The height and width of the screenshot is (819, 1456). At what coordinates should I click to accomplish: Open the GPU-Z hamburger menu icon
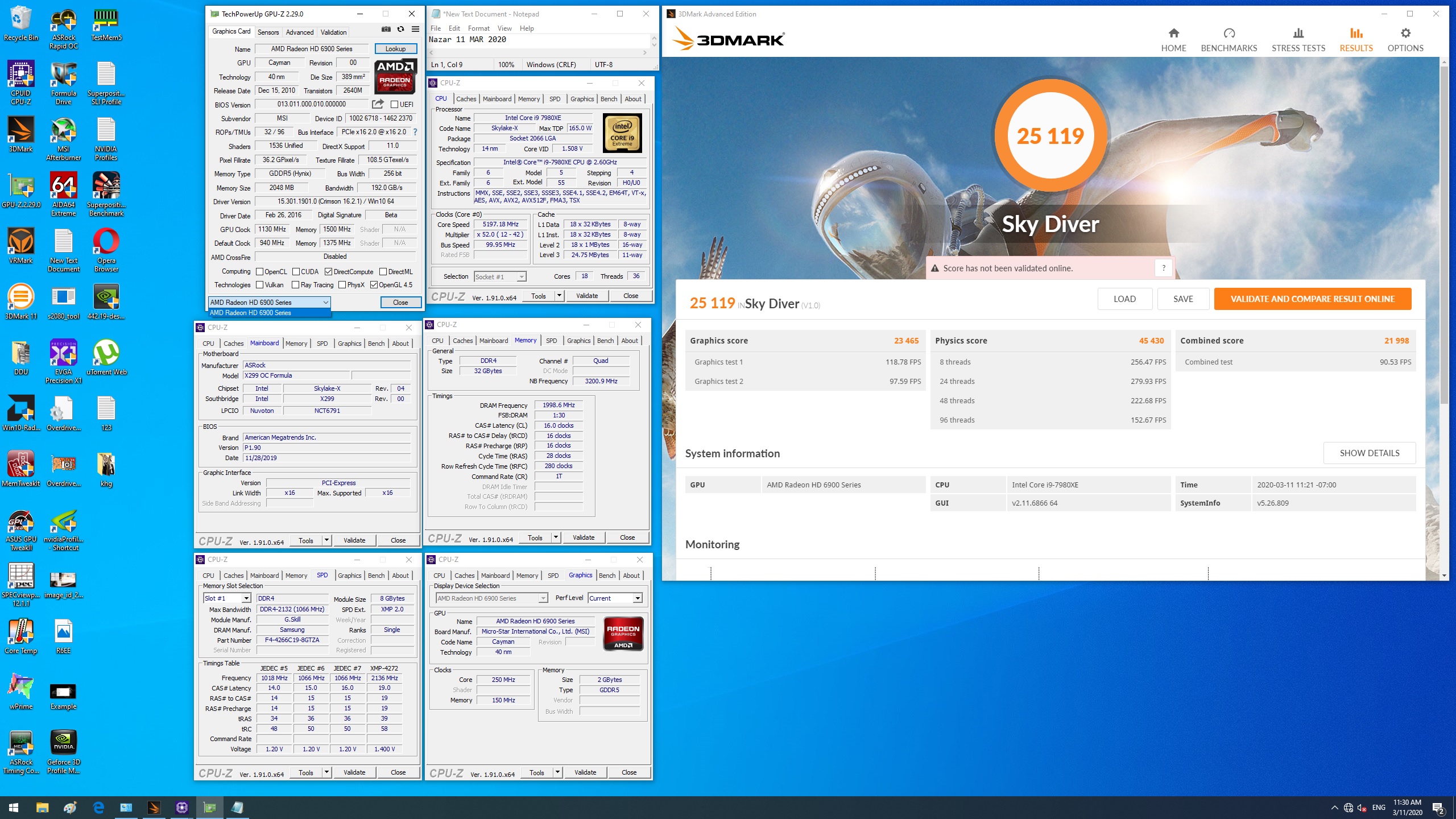click(416, 30)
